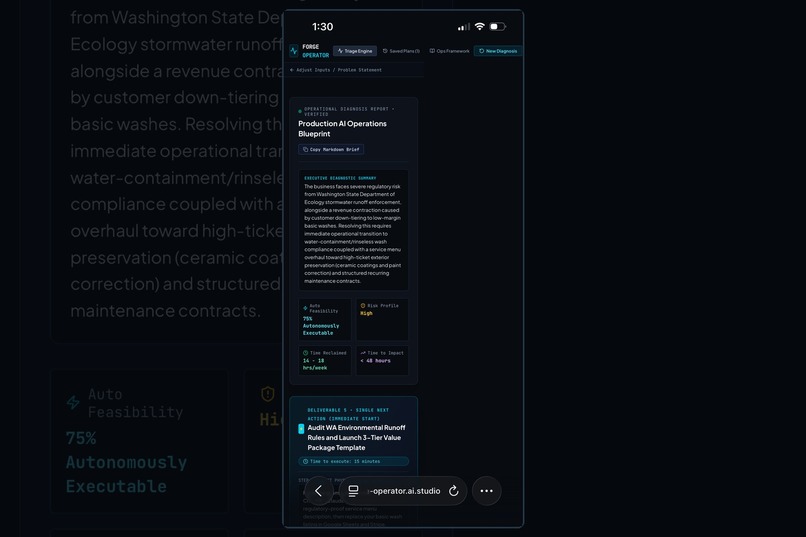The height and width of the screenshot is (537, 806).
Task: Click the Copy Markdown Brief button
Action: 331,150
